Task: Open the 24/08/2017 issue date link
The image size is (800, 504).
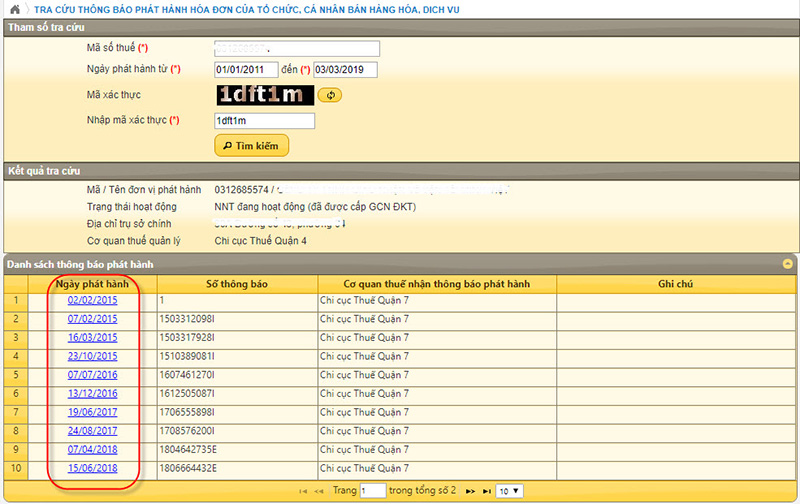Action: tap(92, 430)
